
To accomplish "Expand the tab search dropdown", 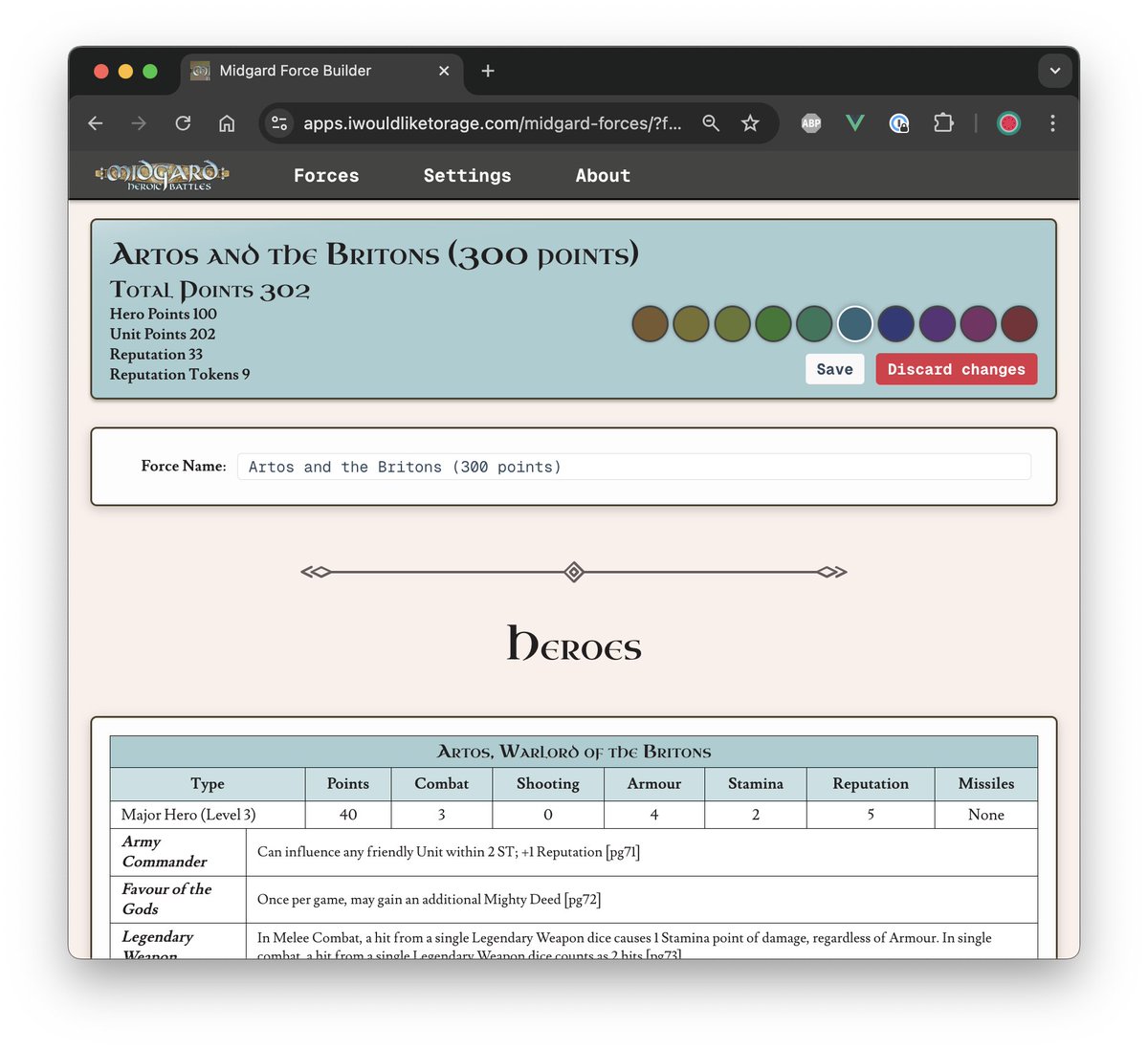I will tap(1054, 71).
